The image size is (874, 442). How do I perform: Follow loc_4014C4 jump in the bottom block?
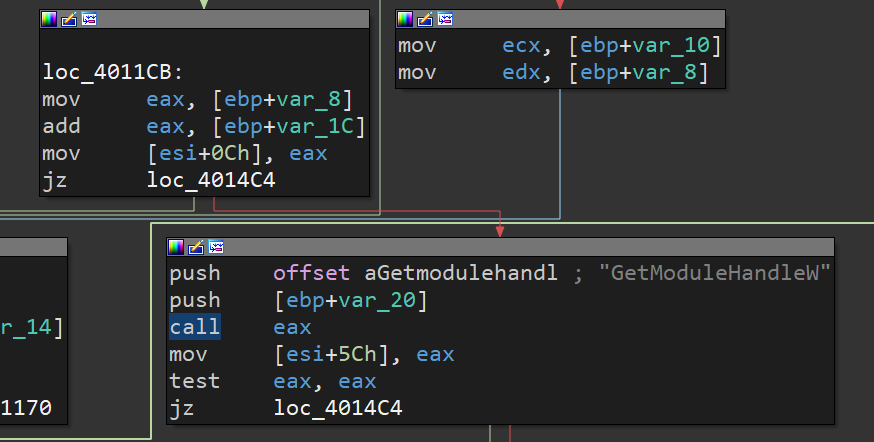tap(338, 408)
